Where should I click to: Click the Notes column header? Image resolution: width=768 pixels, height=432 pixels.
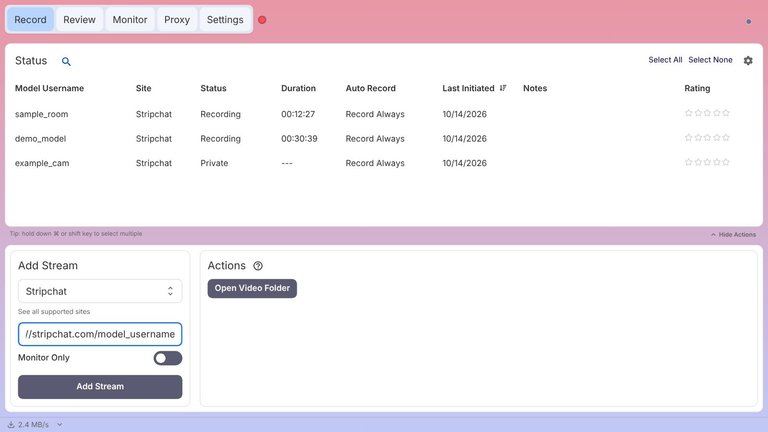[x=535, y=88]
